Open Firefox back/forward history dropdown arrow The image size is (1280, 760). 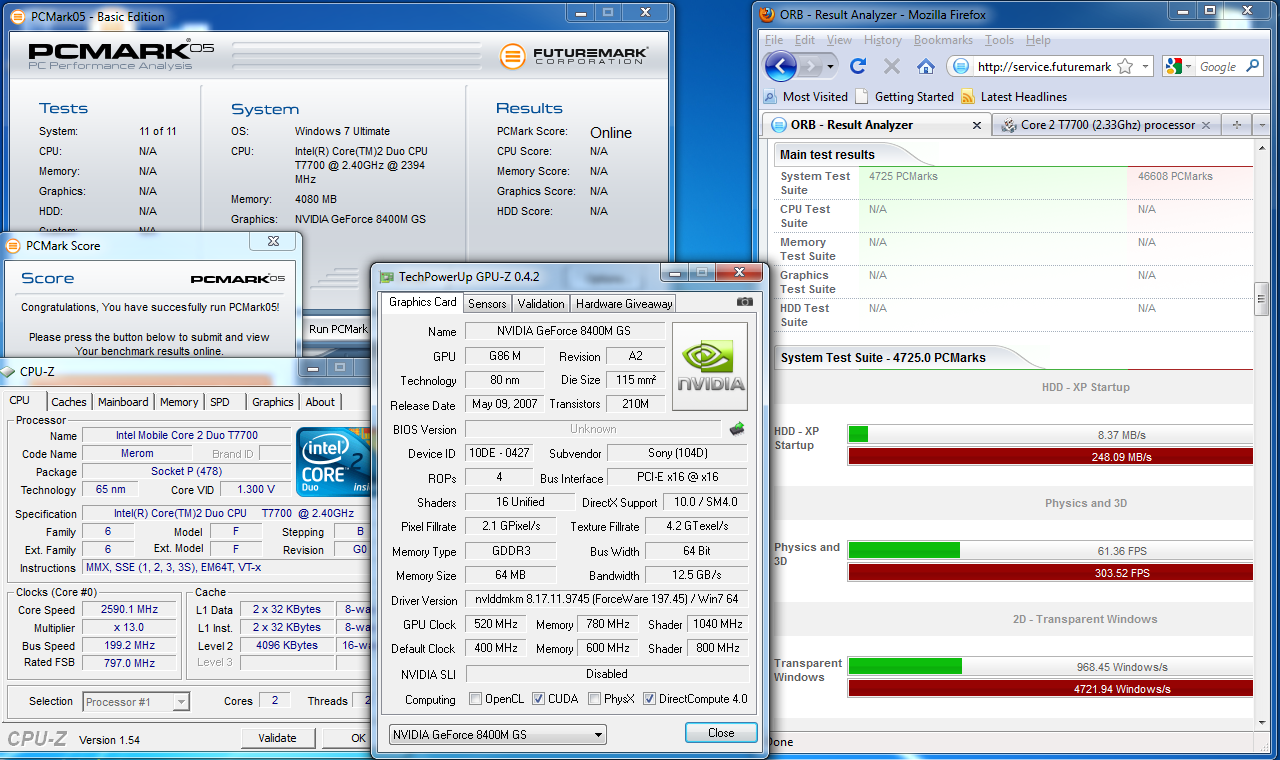pos(830,67)
